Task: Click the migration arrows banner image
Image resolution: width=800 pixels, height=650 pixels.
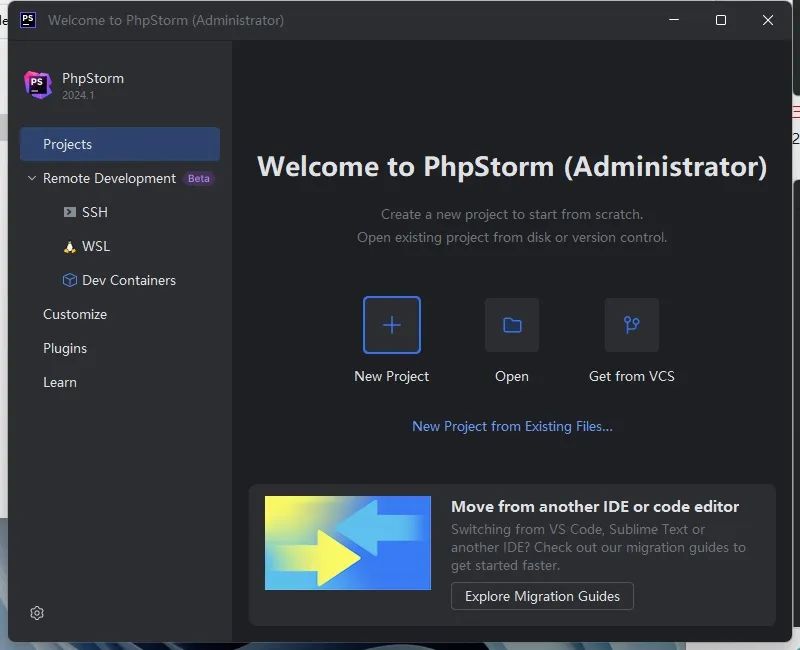Action: tap(348, 543)
